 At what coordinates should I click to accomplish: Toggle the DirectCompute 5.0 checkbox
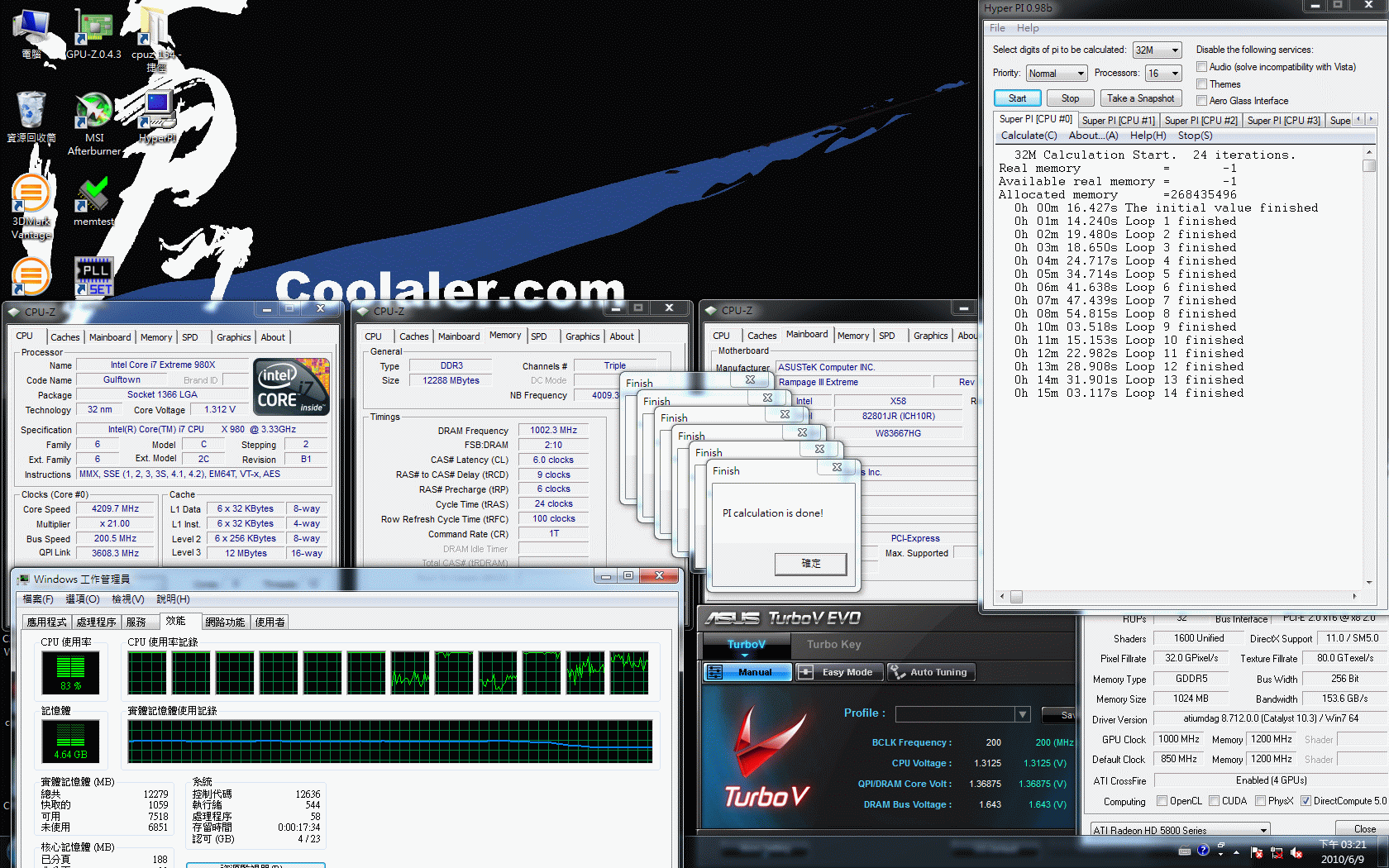pyautogui.click(x=1305, y=801)
